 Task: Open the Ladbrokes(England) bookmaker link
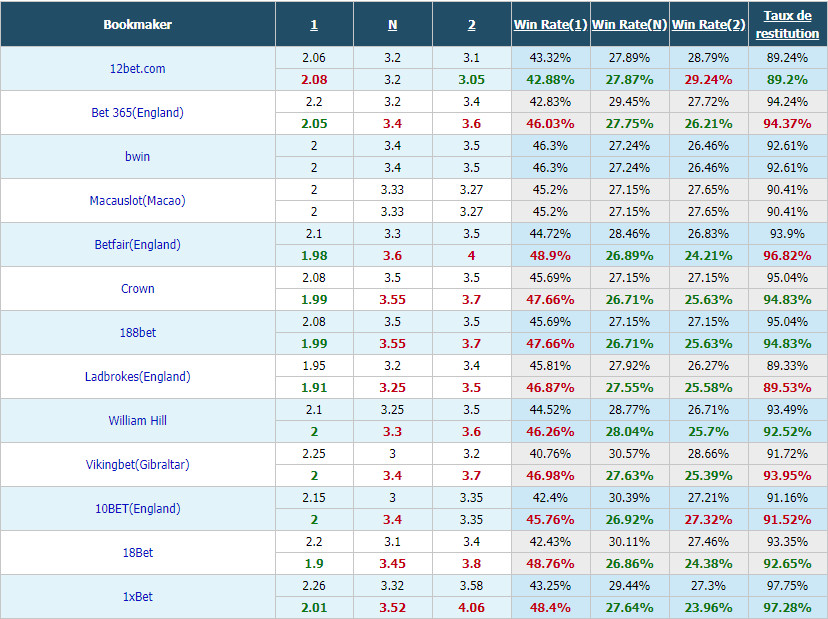137,377
